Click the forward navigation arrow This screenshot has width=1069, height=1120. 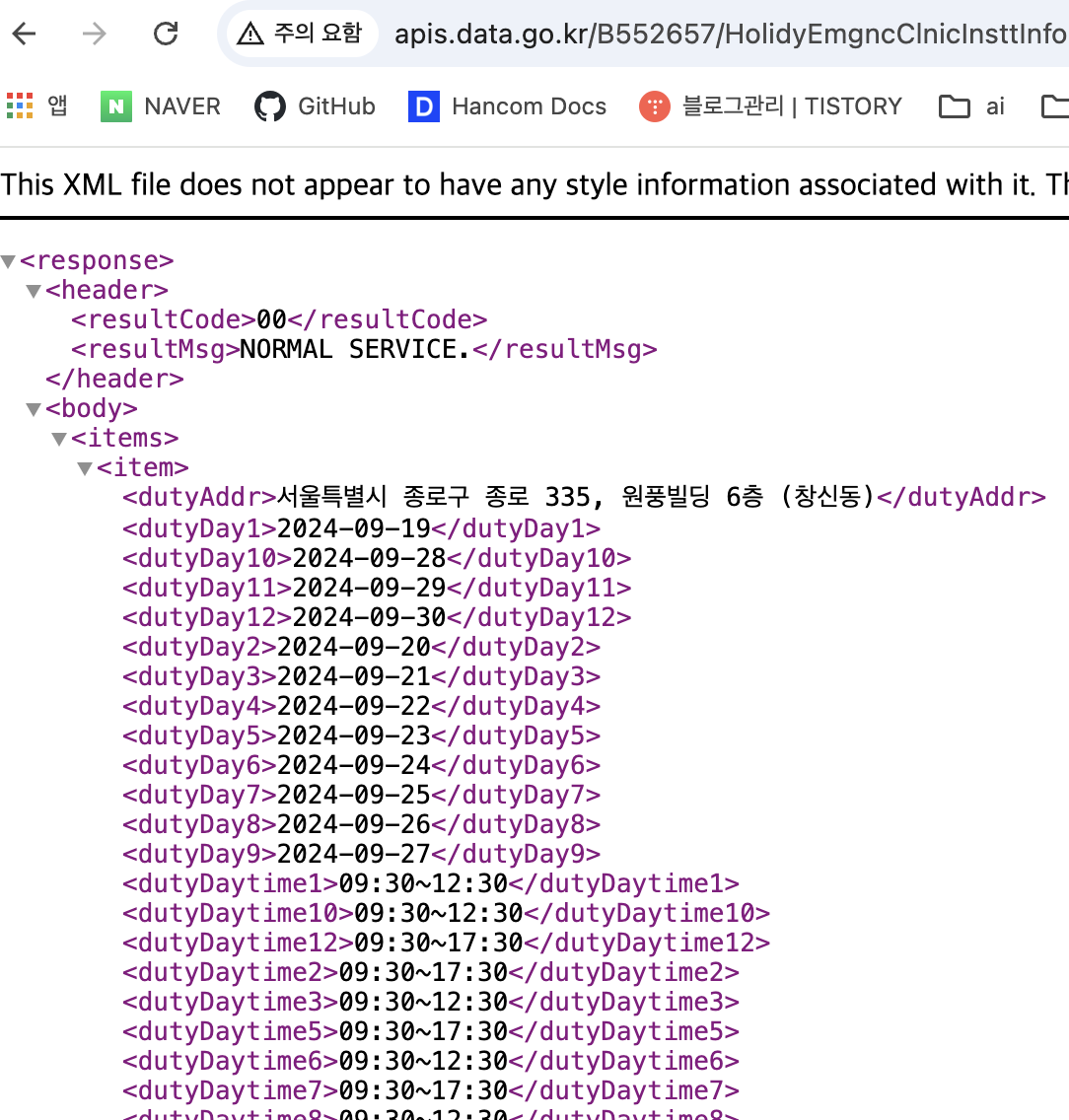pyautogui.click(x=94, y=34)
